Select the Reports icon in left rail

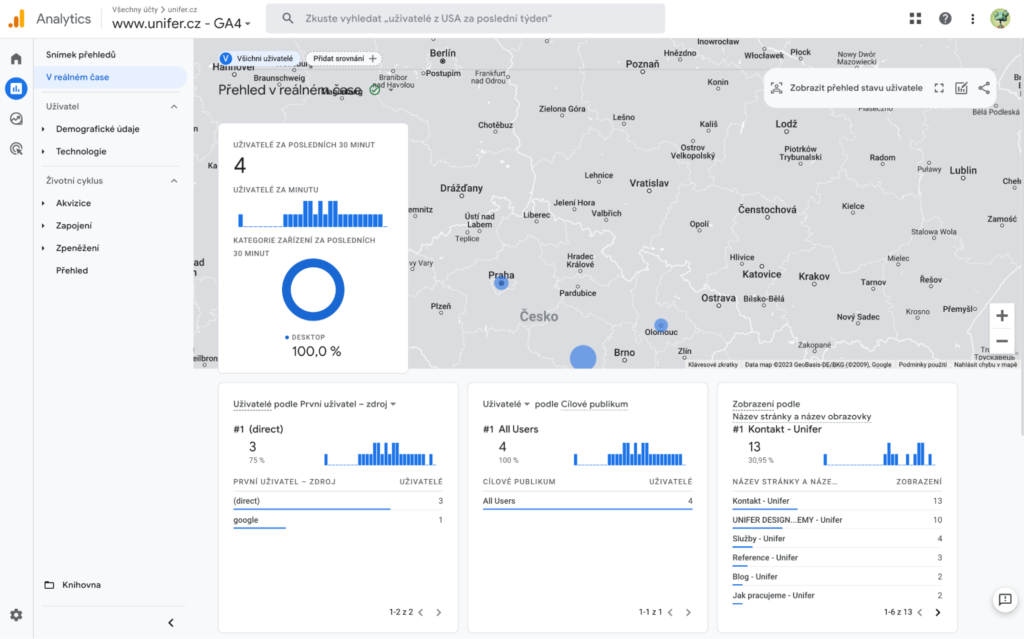16,88
